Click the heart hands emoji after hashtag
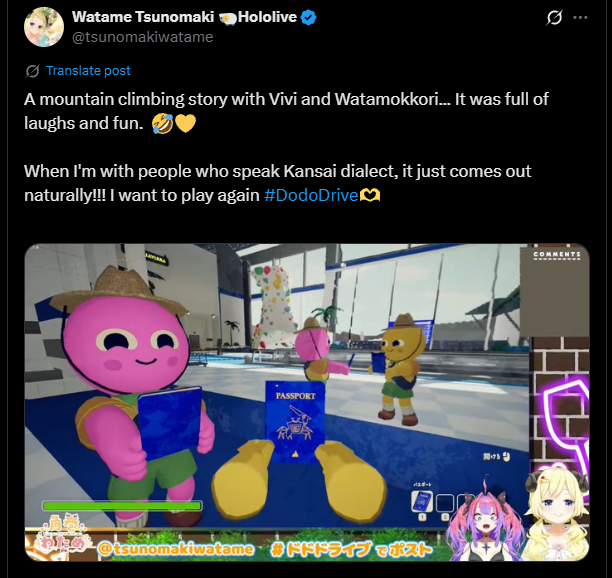 click(370, 195)
